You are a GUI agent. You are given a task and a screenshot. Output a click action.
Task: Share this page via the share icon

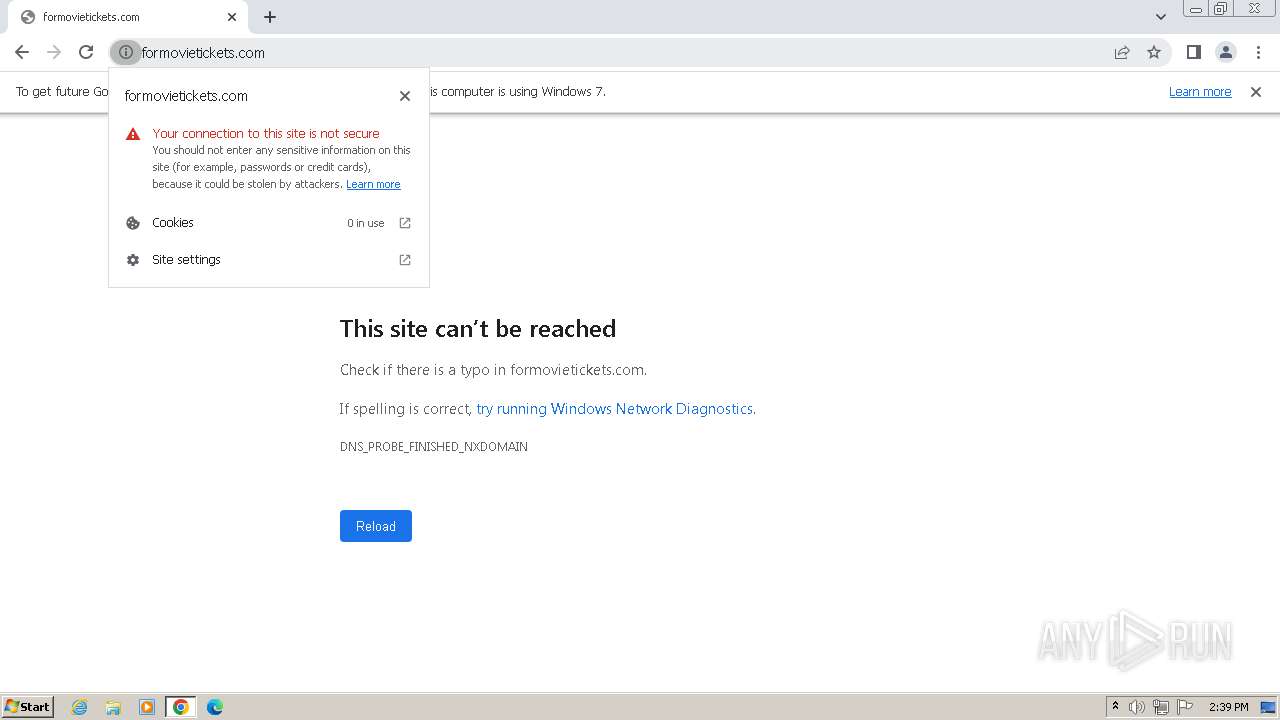tap(1122, 52)
